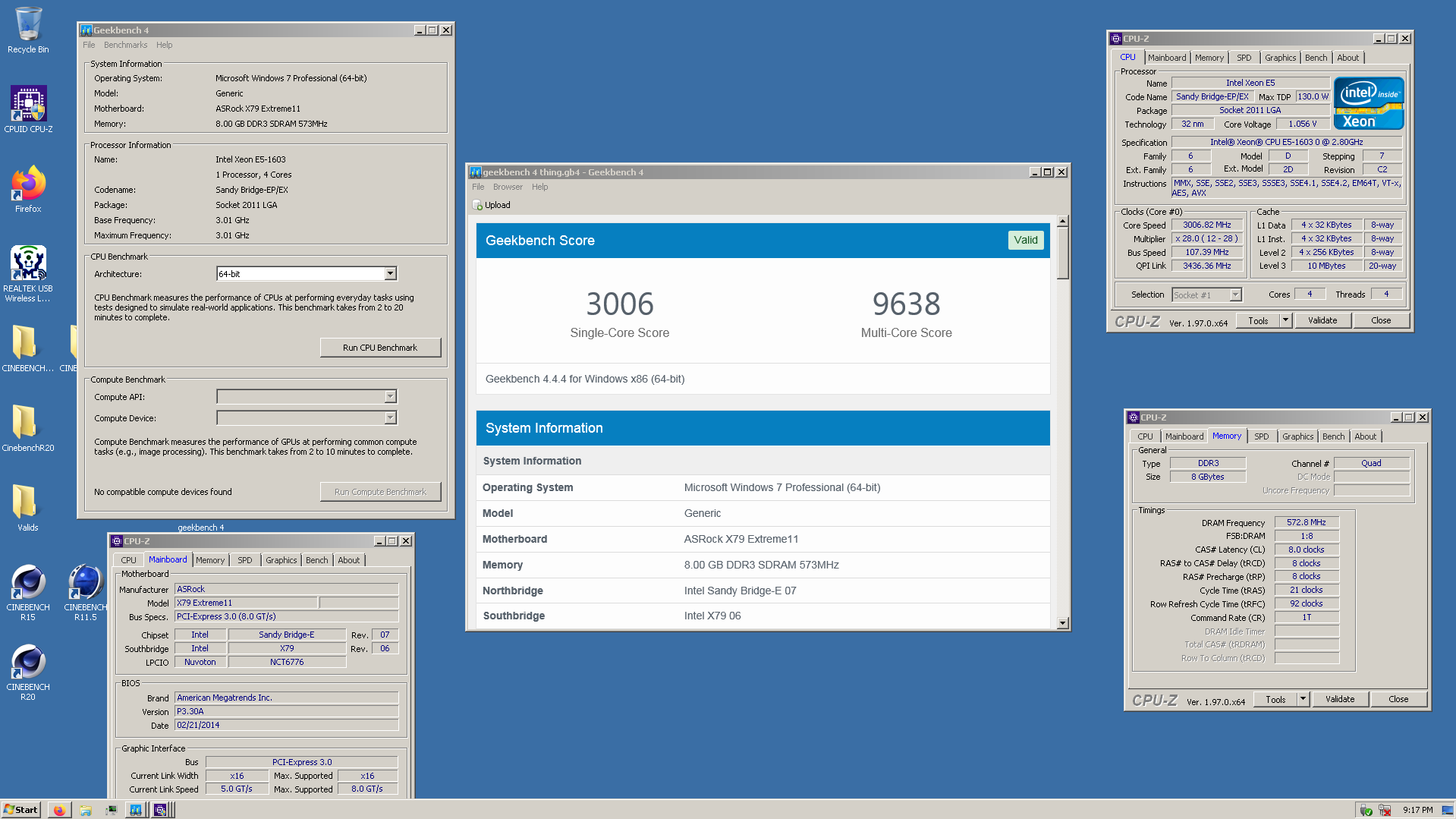Switch to the CPU-Z taskbar button
This screenshot has height=819, width=1456.
pos(160,810)
